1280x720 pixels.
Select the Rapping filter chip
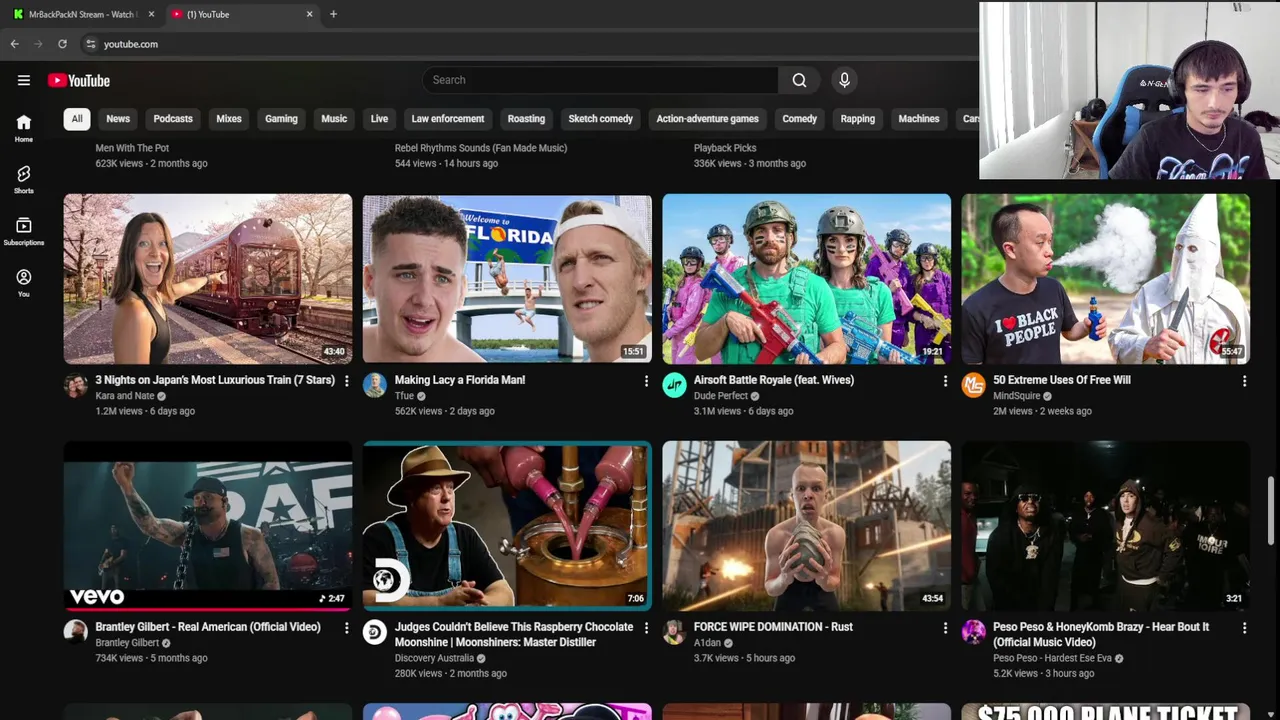click(x=858, y=119)
